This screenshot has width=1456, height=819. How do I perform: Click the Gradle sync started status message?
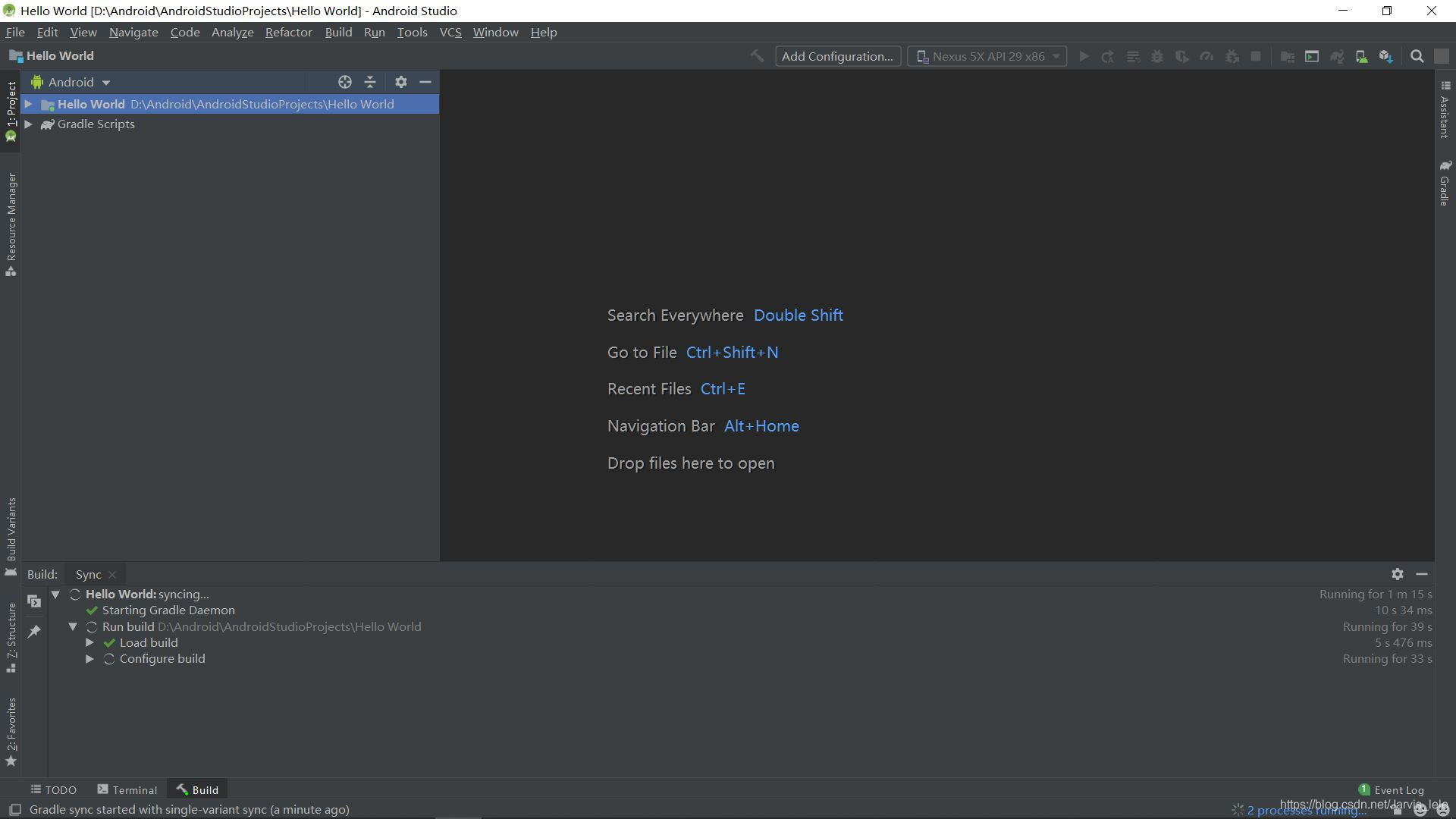tap(189, 810)
